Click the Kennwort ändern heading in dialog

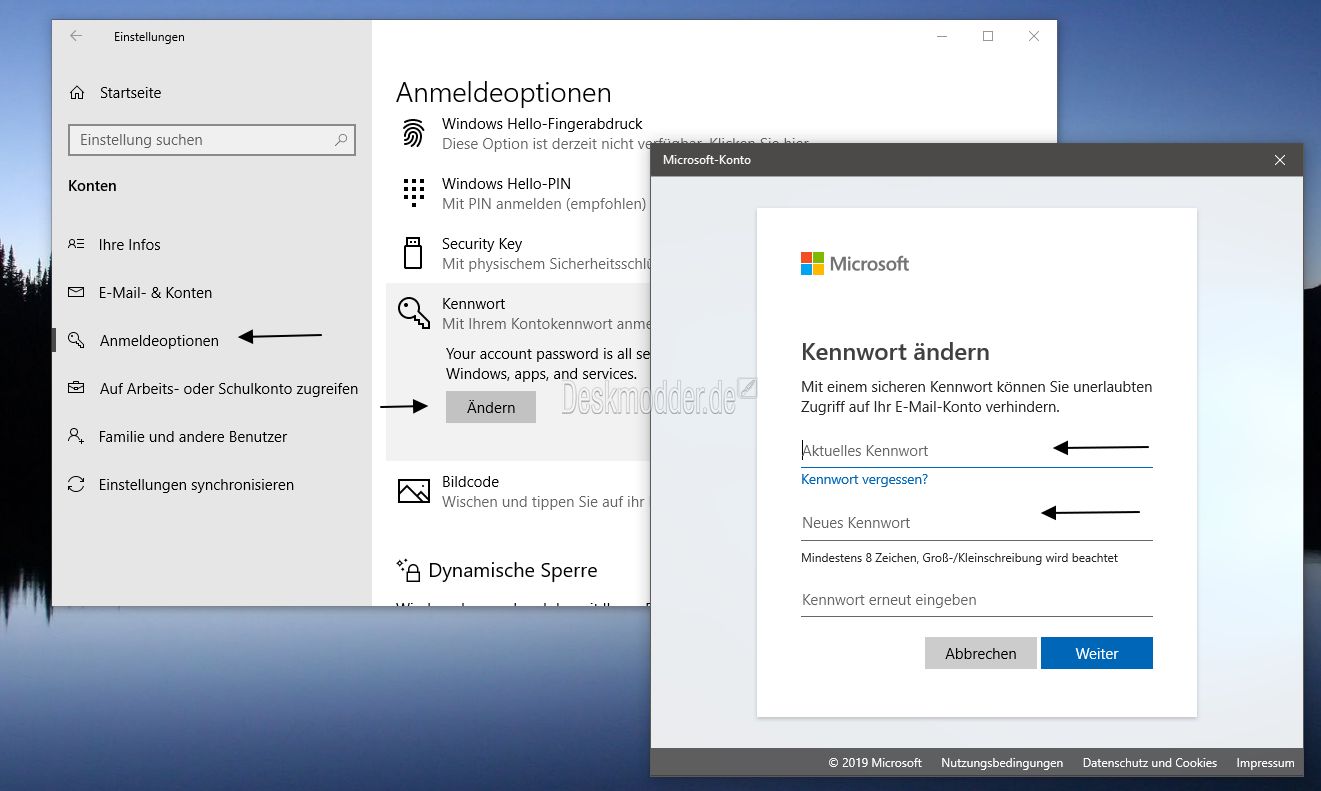[x=895, y=352]
